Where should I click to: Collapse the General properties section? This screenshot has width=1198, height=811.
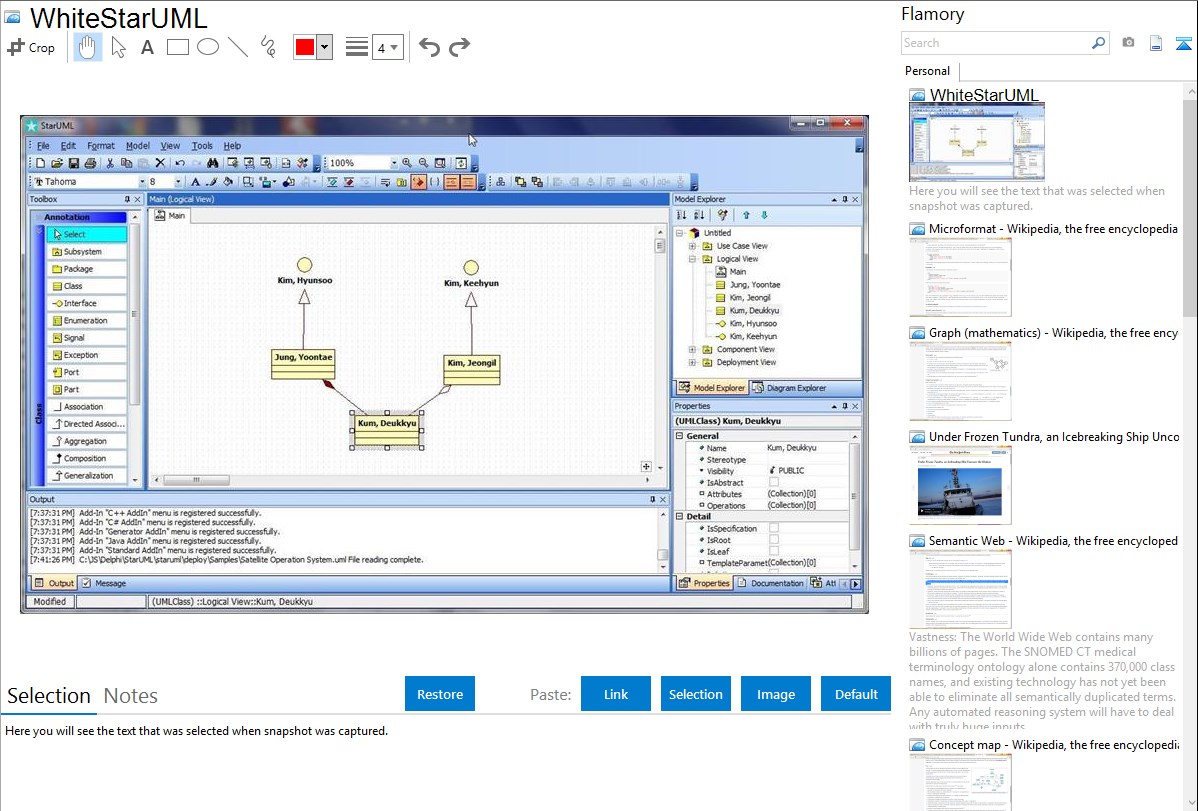(x=679, y=436)
